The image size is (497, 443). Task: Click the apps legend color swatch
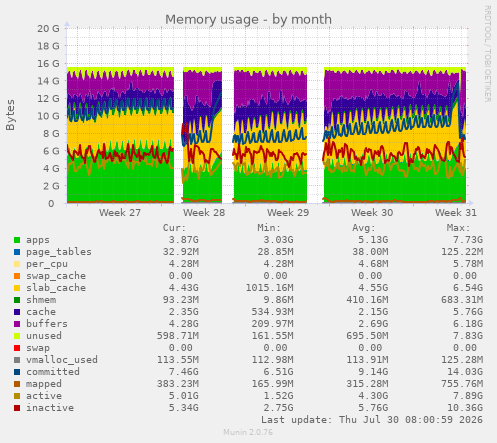pyautogui.click(x=17, y=240)
